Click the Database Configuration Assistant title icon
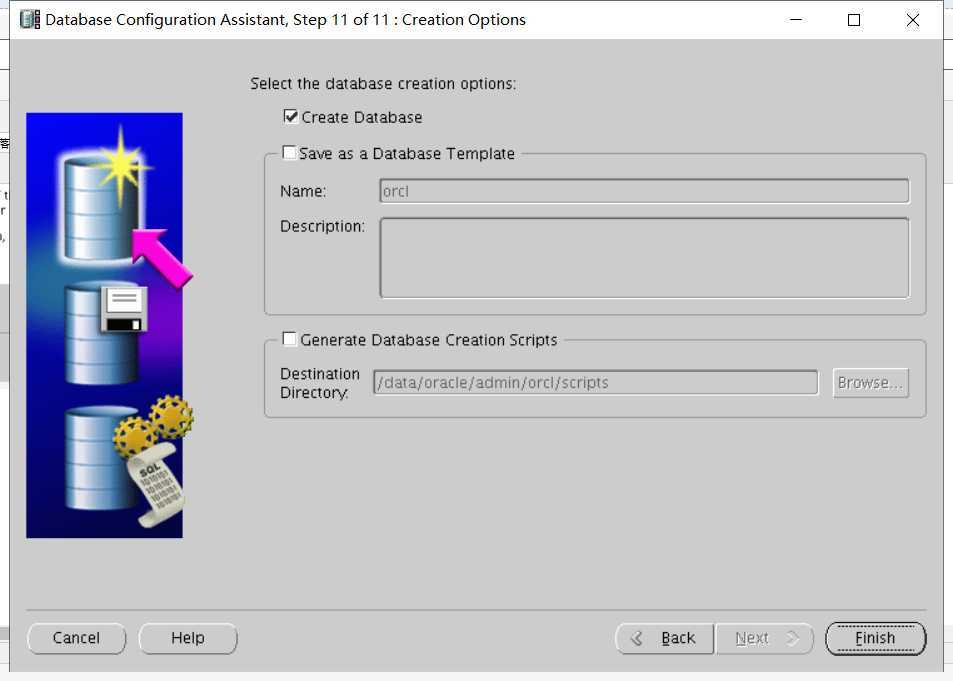953x681 pixels. pos(30,19)
